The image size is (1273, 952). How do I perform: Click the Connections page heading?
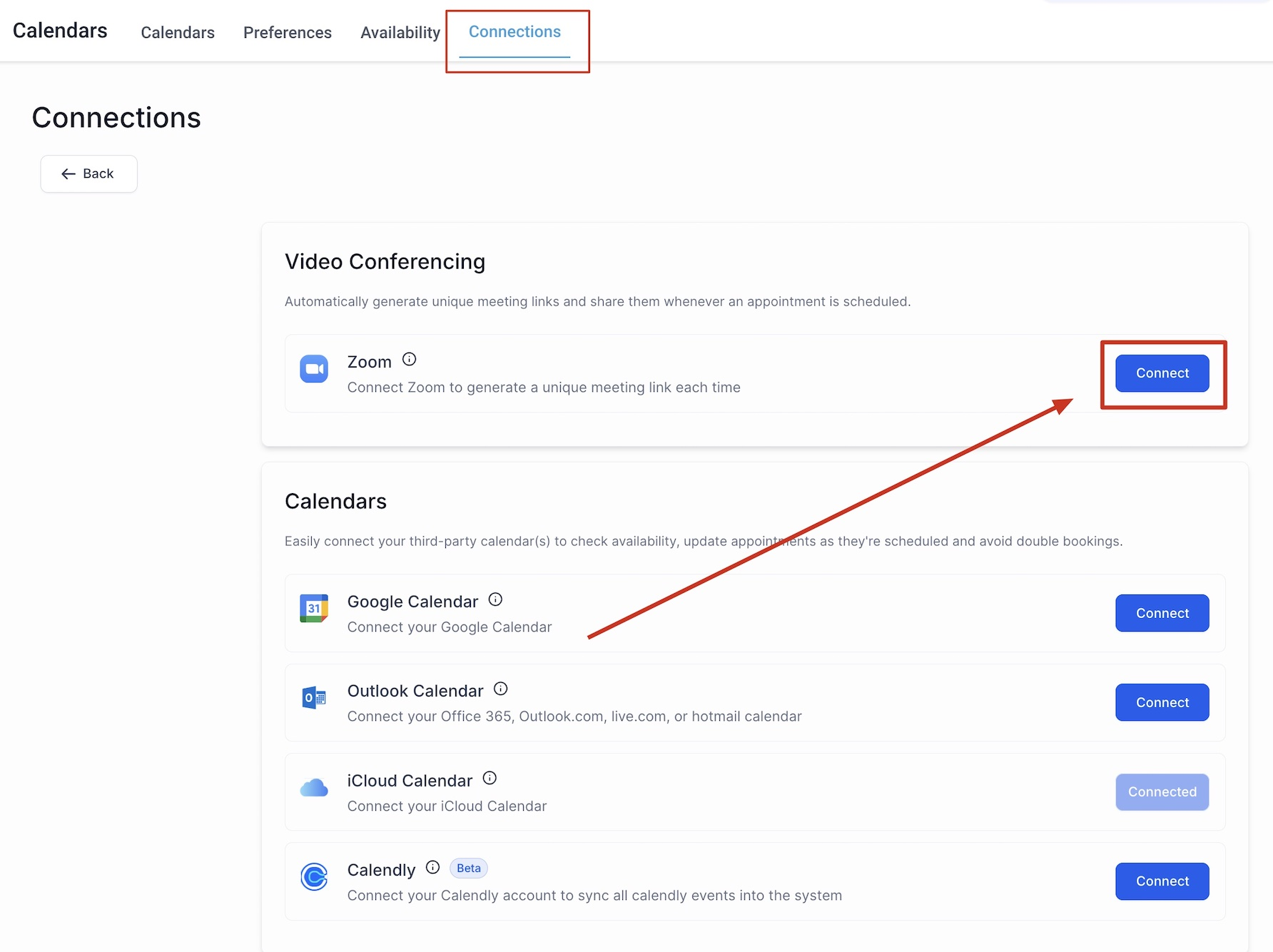tap(116, 118)
